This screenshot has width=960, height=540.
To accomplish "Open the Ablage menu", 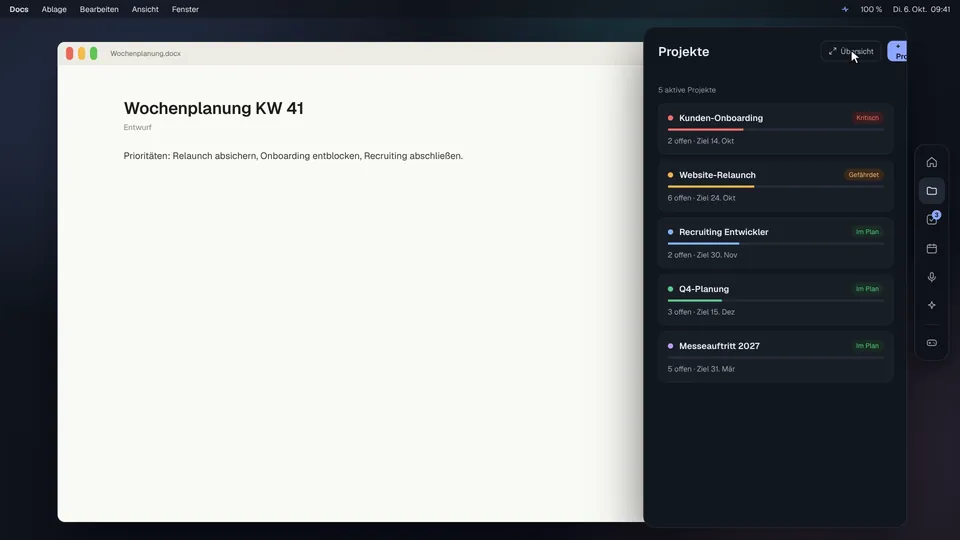I will pyautogui.click(x=54, y=9).
